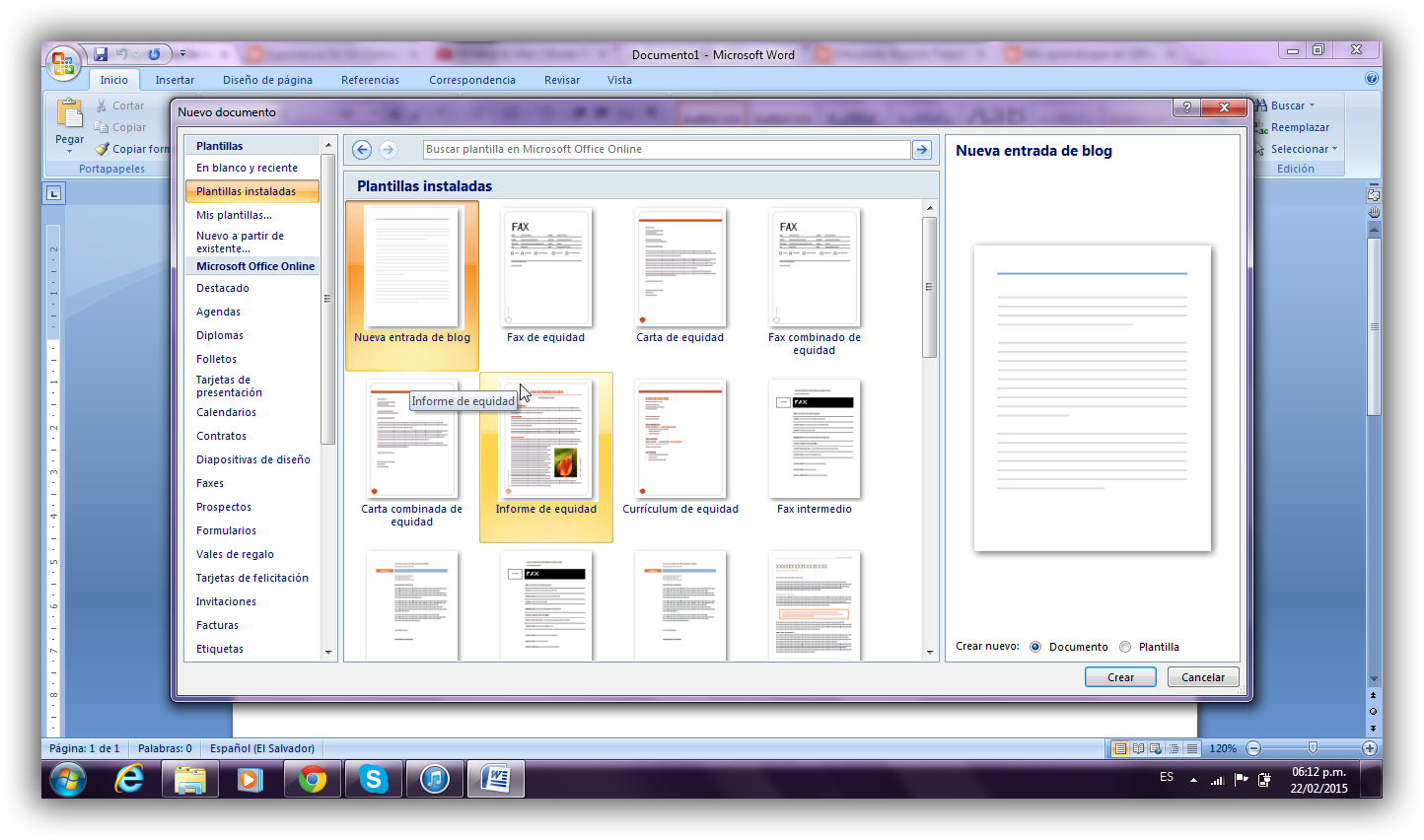Click Zoom out on the zoom slider
Screen dimensions: 1424x840
(1251, 748)
